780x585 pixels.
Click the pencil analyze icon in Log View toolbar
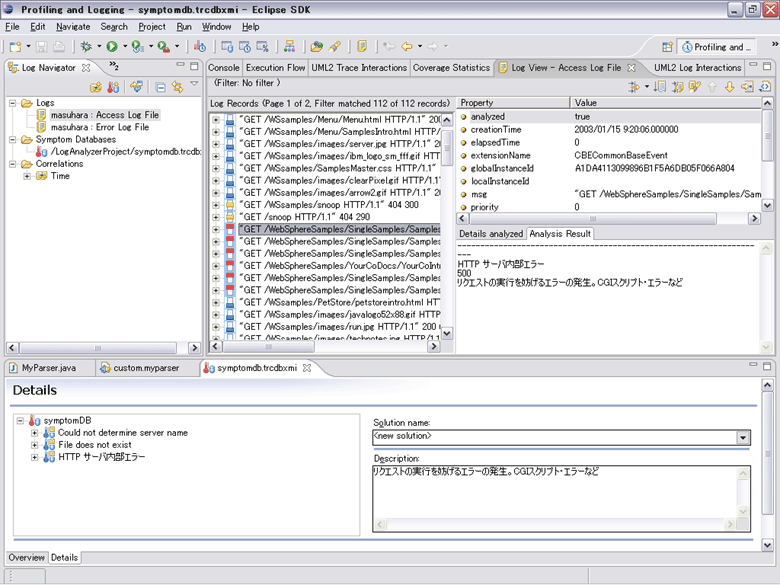pos(694,87)
